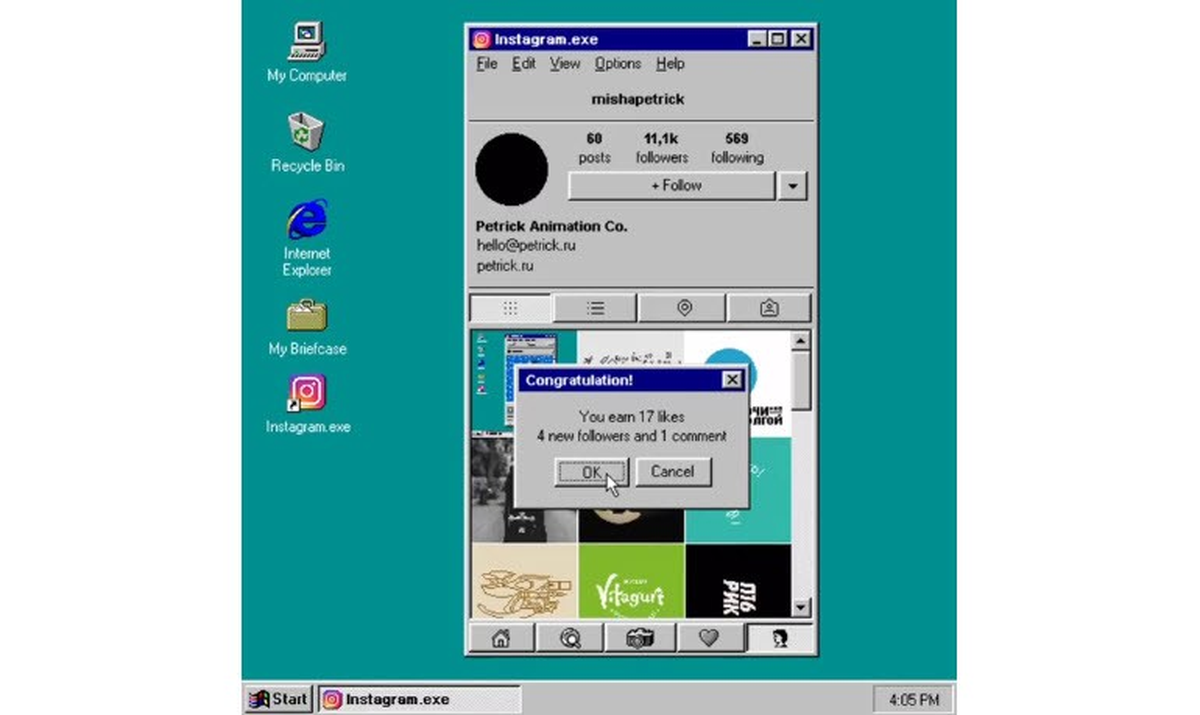Click scrollbar up arrow in photo grid

coord(801,341)
